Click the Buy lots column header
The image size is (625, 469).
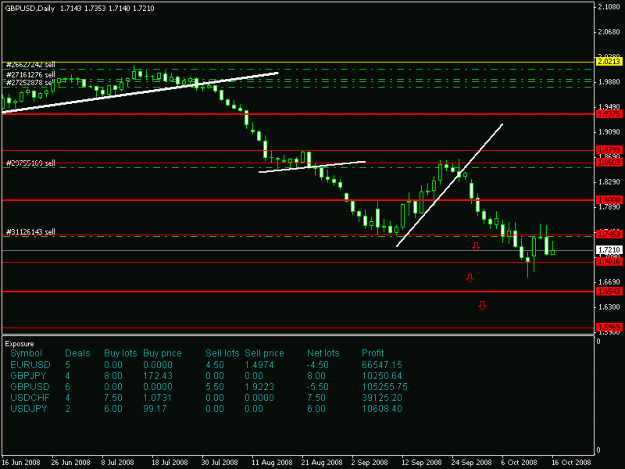point(120,353)
